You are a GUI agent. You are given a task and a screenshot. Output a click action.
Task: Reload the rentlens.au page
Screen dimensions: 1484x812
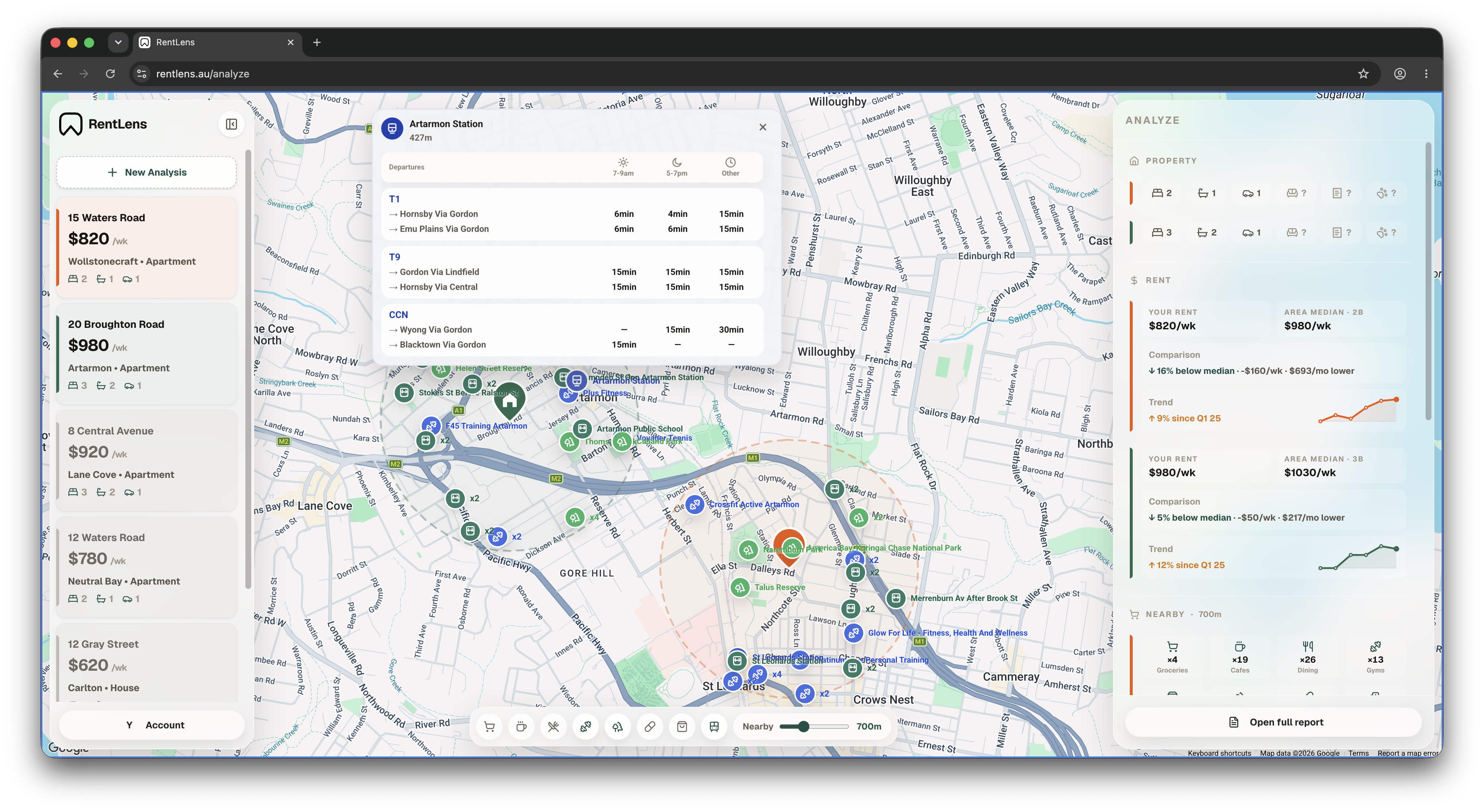110,74
